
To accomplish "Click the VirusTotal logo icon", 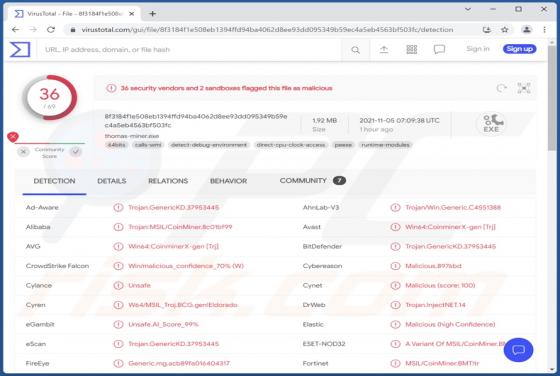I will tap(20, 49).
